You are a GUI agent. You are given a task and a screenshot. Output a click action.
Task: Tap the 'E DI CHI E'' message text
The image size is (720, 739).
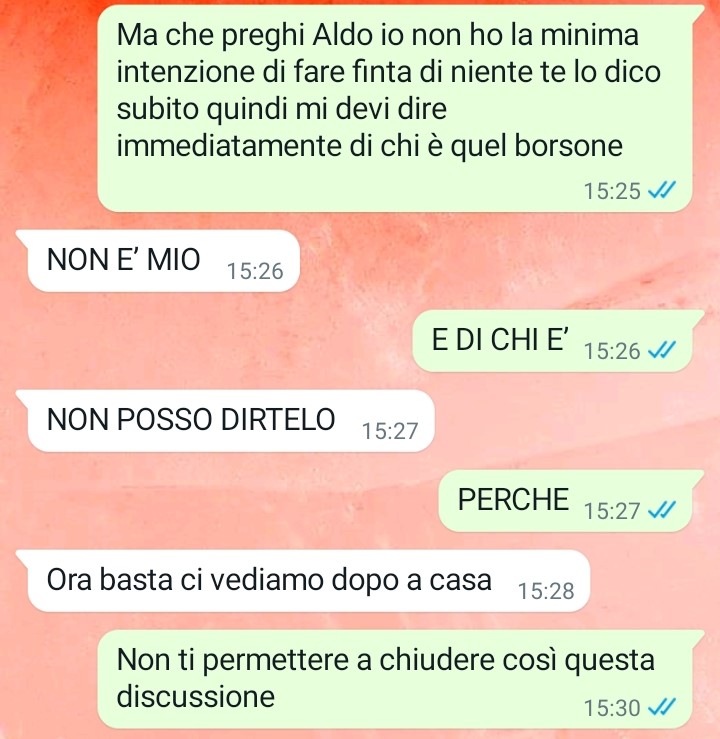(500, 339)
